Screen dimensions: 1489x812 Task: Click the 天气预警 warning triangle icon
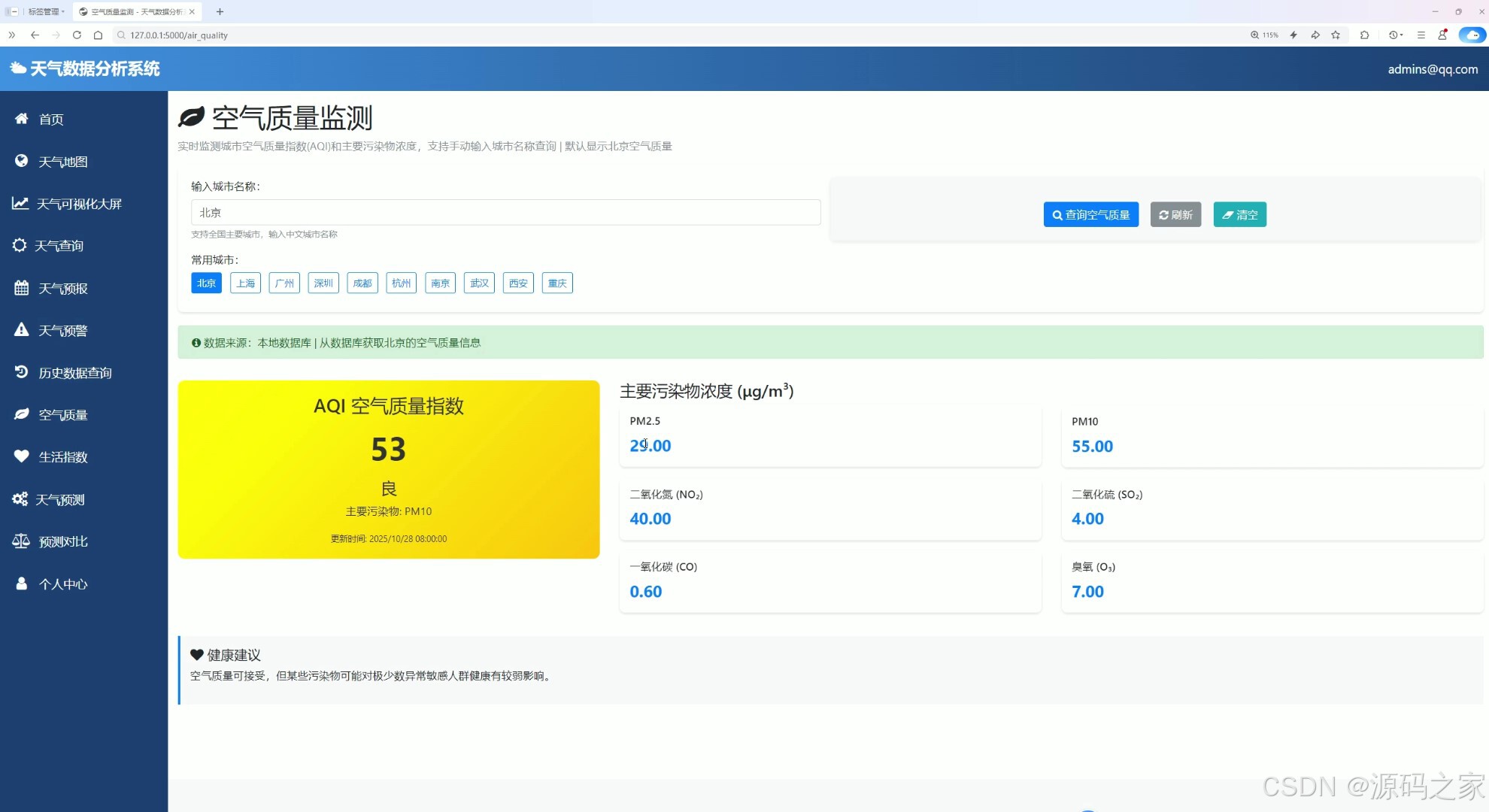(x=21, y=330)
